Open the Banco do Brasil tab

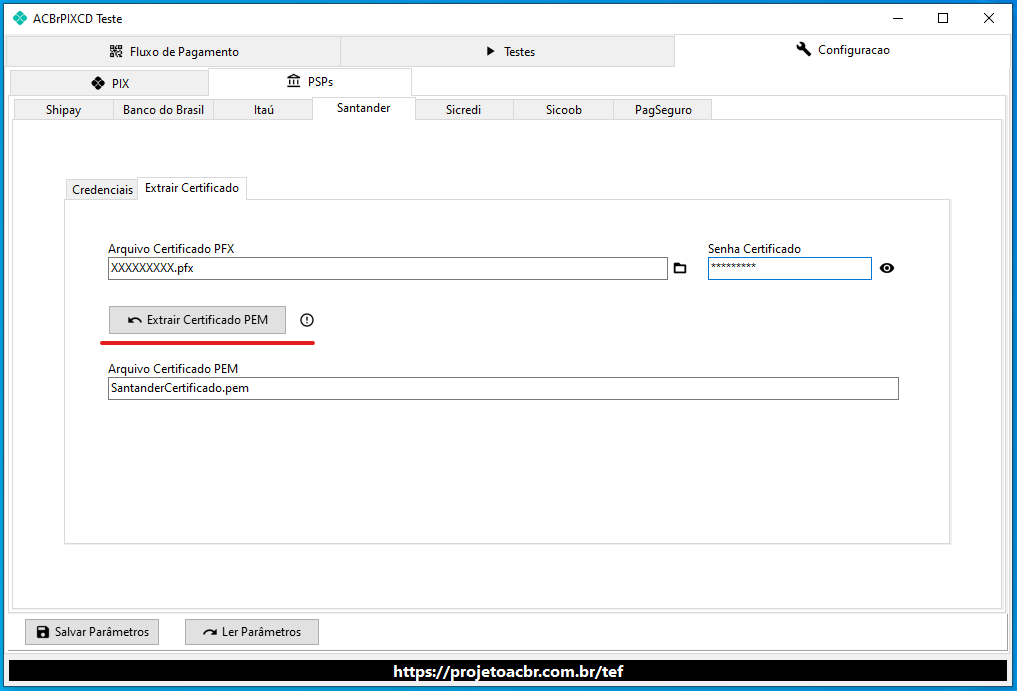click(x=163, y=110)
